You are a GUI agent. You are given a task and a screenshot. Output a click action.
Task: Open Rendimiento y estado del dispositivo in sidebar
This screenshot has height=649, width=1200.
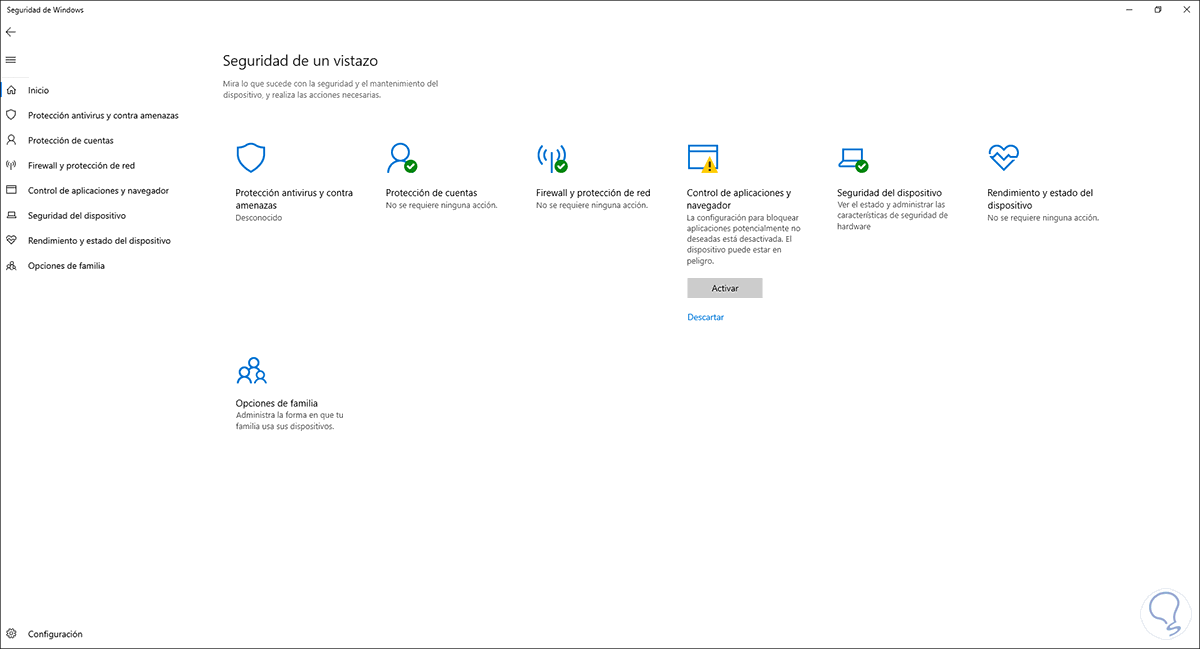99,241
